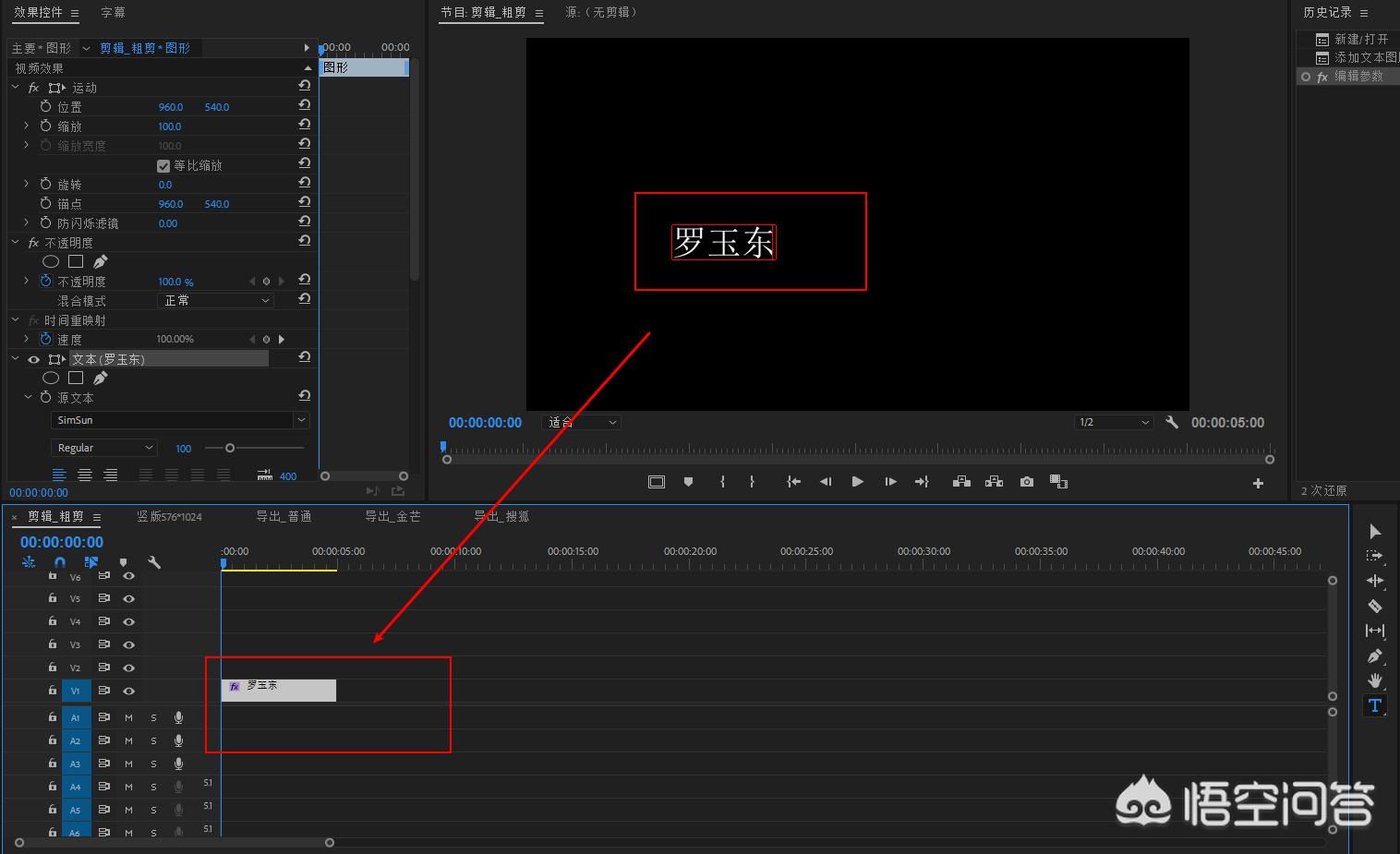Viewport: 1400px width, 854px height.
Task: Uncheck the 等比缩放 checkbox
Action: tap(163, 164)
